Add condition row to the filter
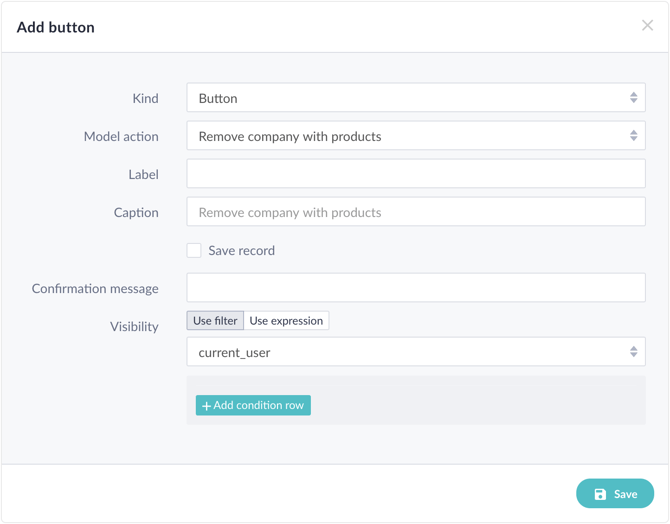This screenshot has width=670, height=524. [254, 405]
